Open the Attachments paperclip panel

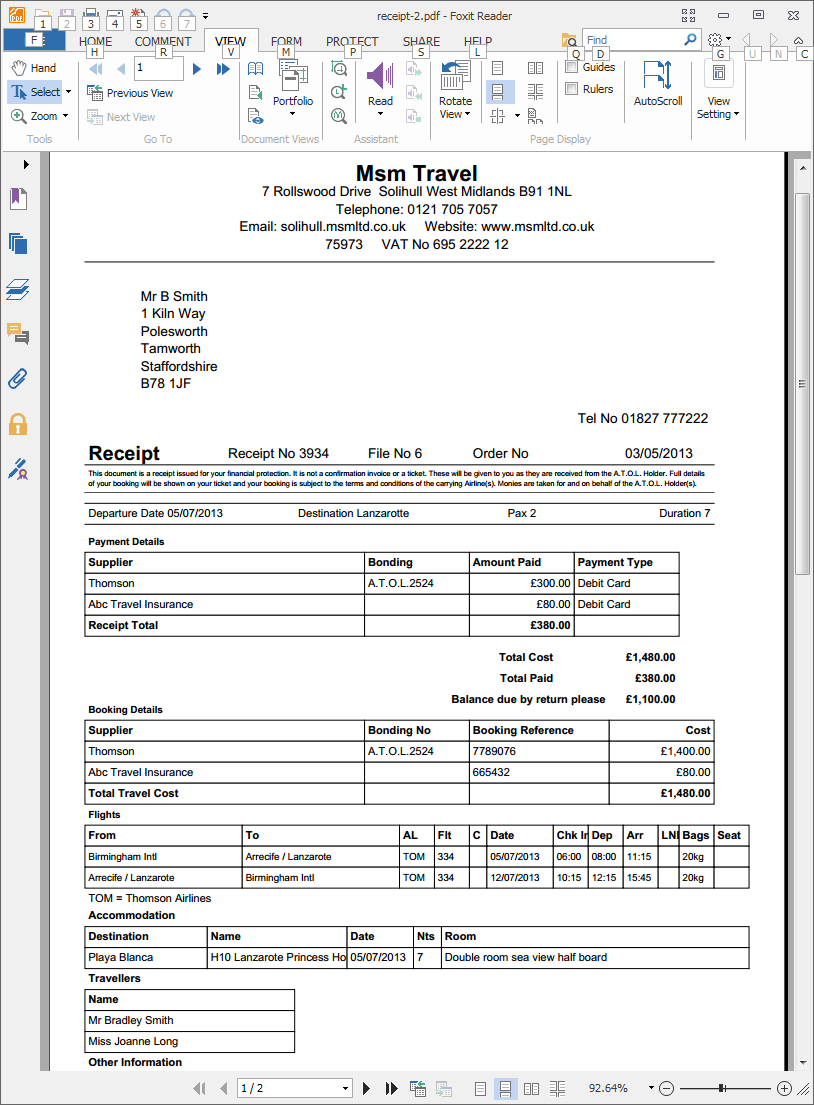[18, 378]
